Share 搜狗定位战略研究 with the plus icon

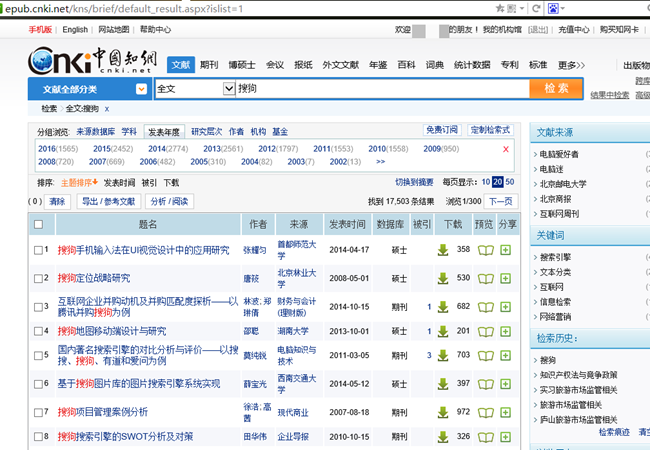(x=505, y=278)
